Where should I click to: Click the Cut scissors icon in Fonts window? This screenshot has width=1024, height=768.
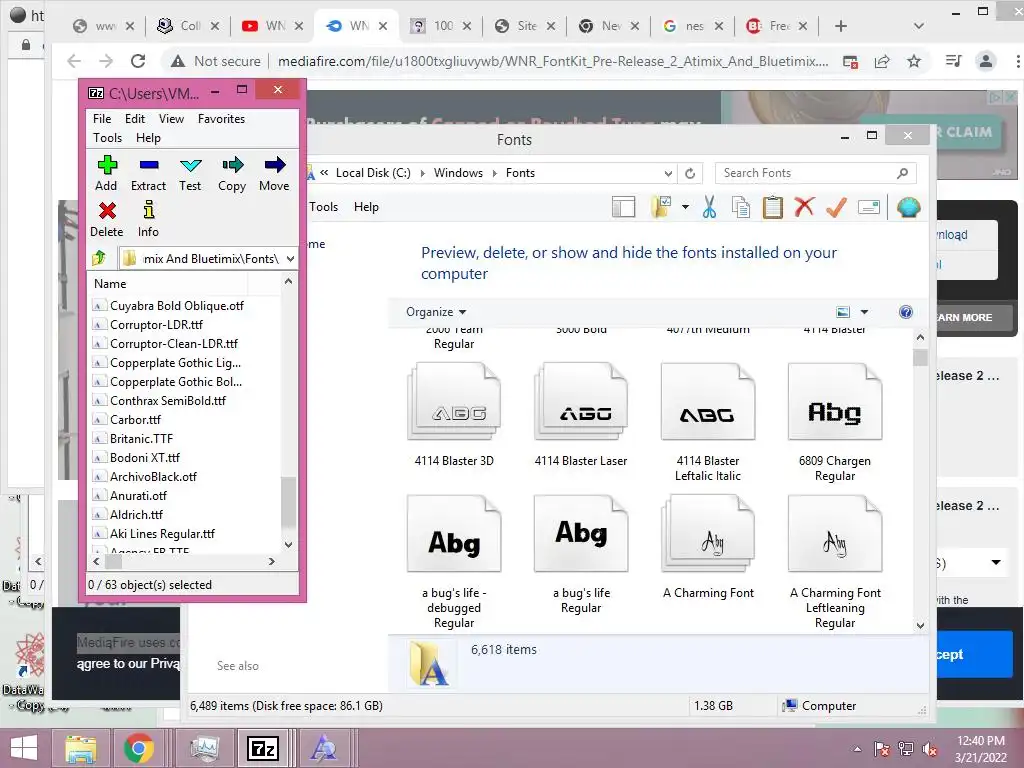point(709,207)
